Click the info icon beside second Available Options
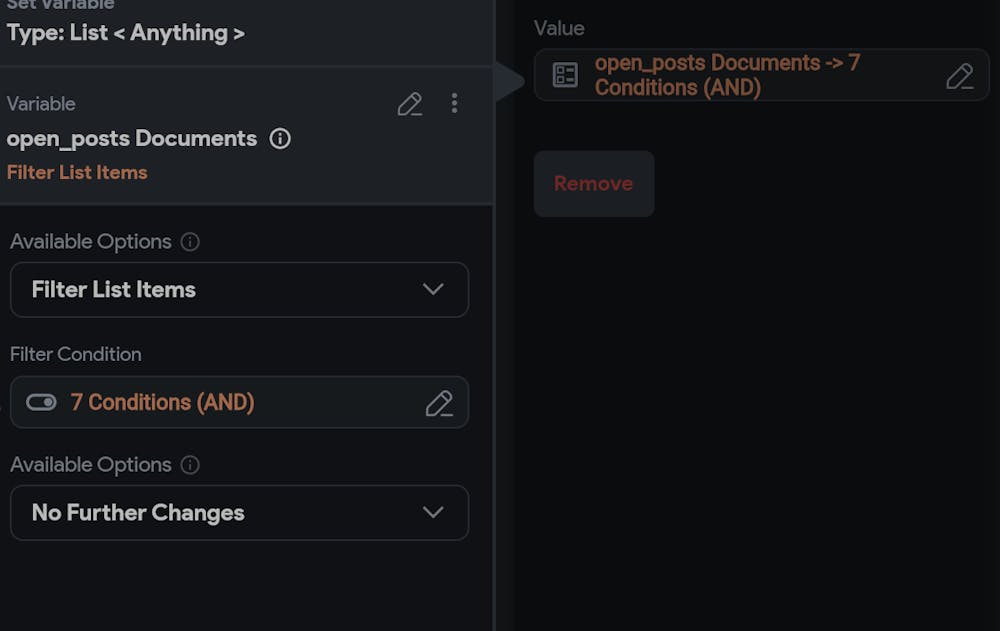The height and width of the screenshot is (631, 1000). (x=192, y=464)
